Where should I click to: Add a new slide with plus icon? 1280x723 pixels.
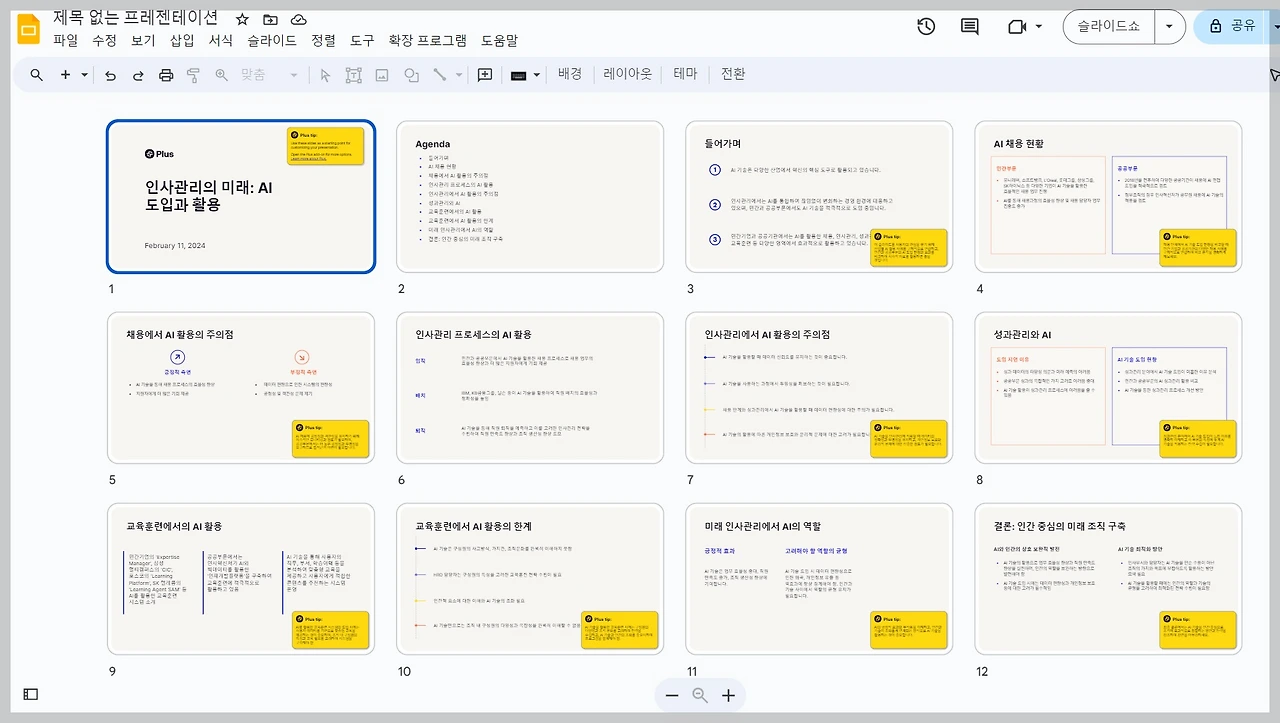[66, 75]
